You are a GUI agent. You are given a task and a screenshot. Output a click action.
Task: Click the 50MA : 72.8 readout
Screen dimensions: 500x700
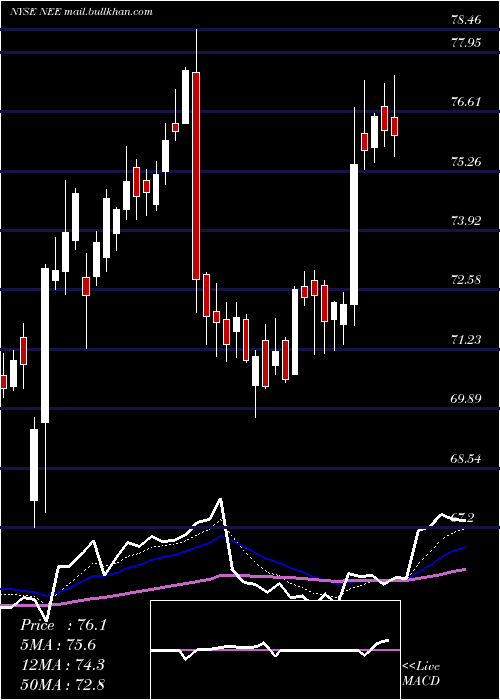click(x=62, y=684)
